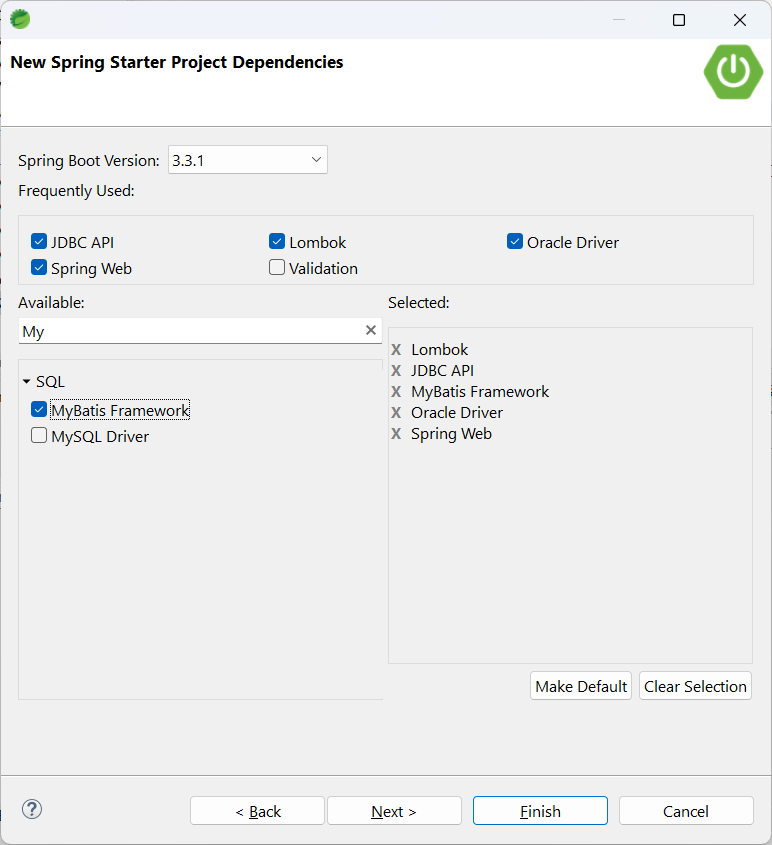Proceed with the Next button

coord(394,811)
